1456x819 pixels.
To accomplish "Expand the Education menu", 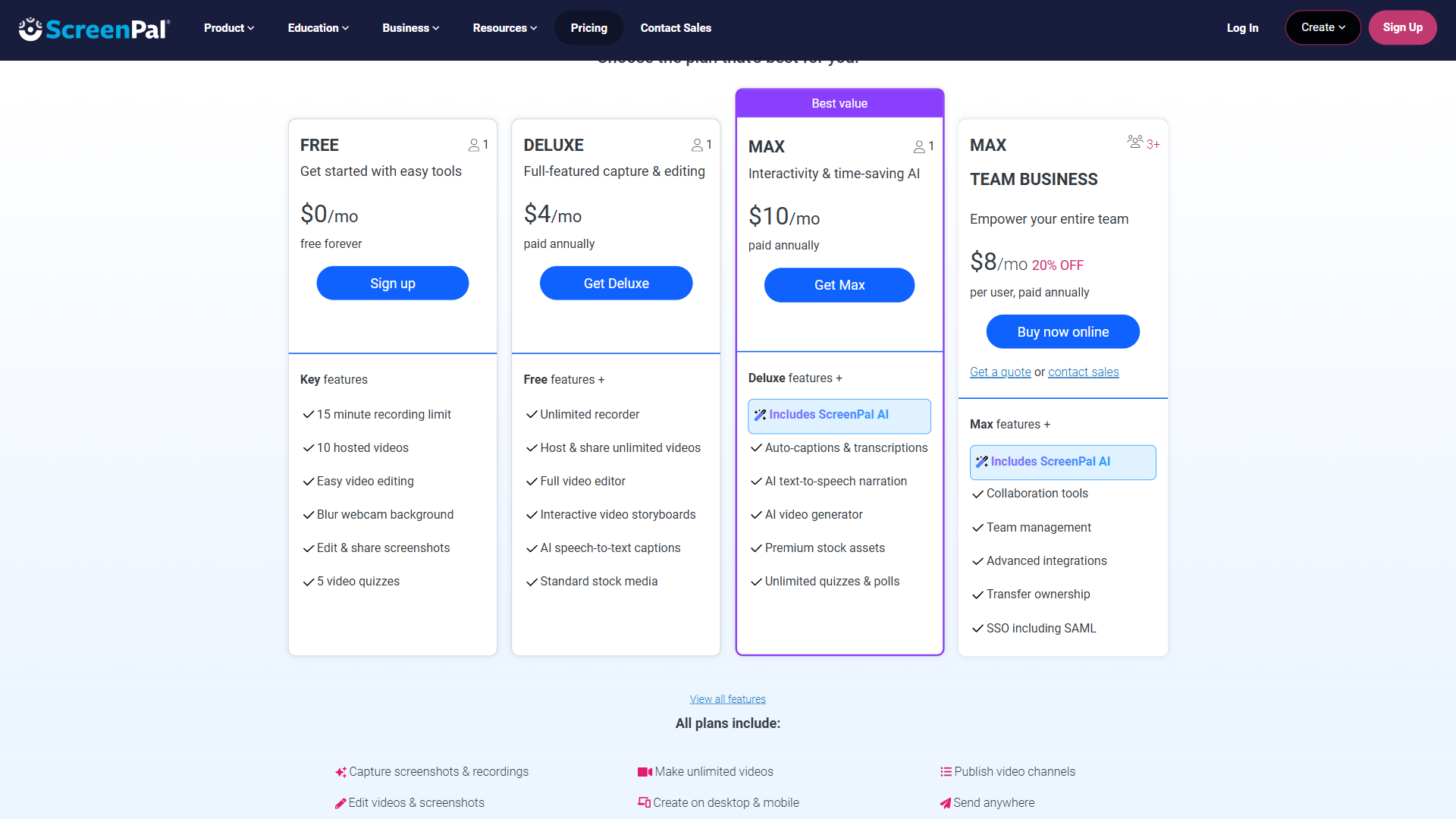I will (318, 28).
